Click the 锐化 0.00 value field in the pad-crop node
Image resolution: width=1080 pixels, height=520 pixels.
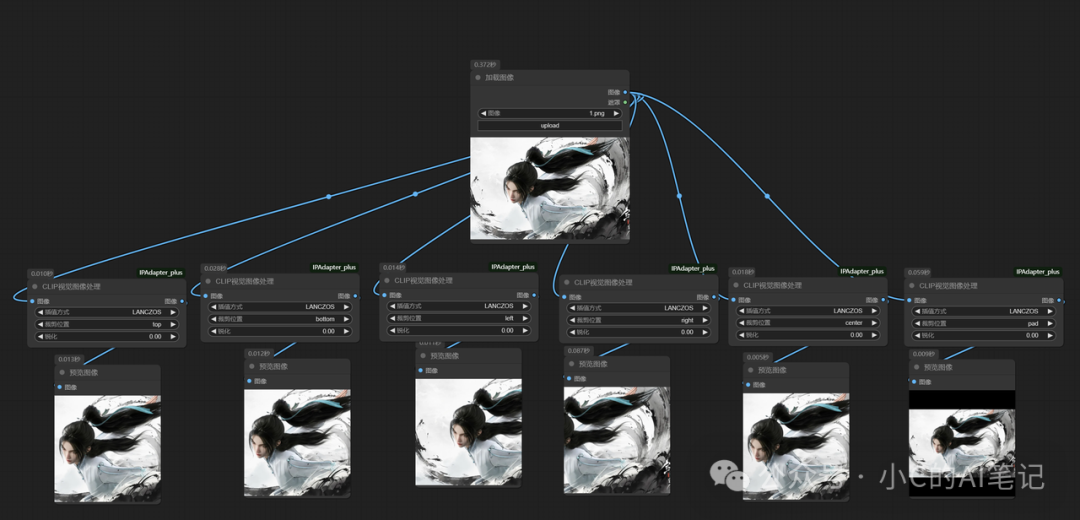pos(983,335)
